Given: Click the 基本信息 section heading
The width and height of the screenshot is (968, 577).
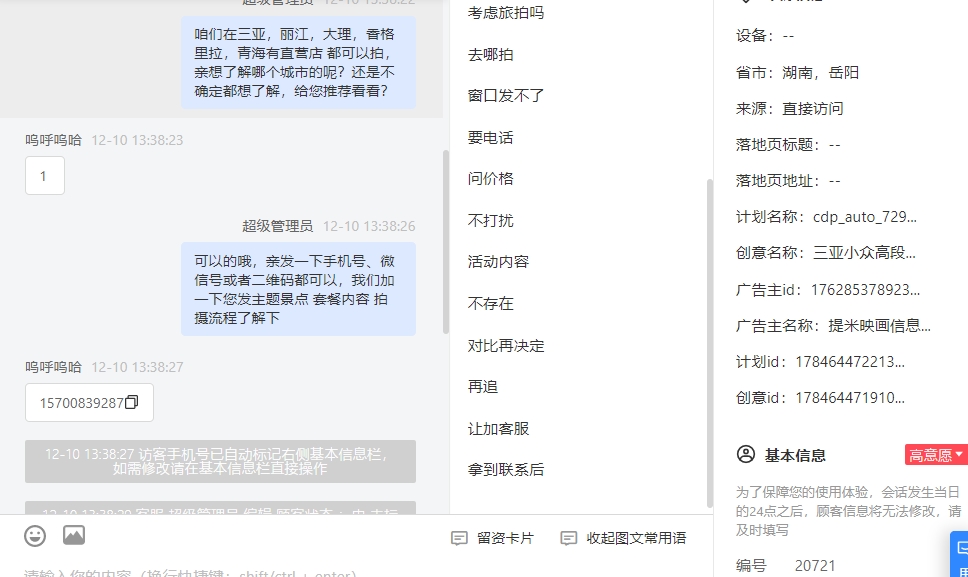Looking at the screenshot, I should pos(795,455).
